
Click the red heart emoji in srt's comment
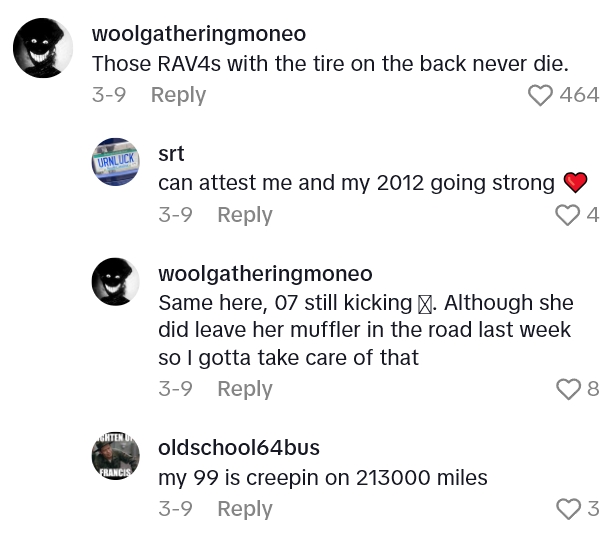[575, 183]
